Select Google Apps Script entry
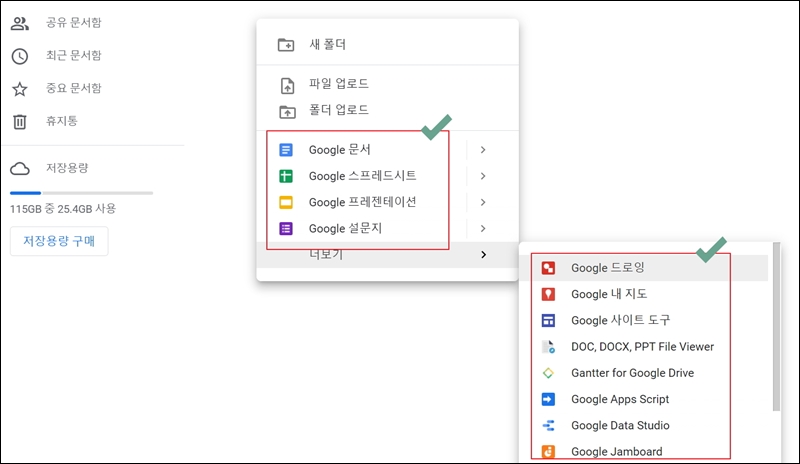The width and height of the screenshot is (800, 464). coord(644,399)
